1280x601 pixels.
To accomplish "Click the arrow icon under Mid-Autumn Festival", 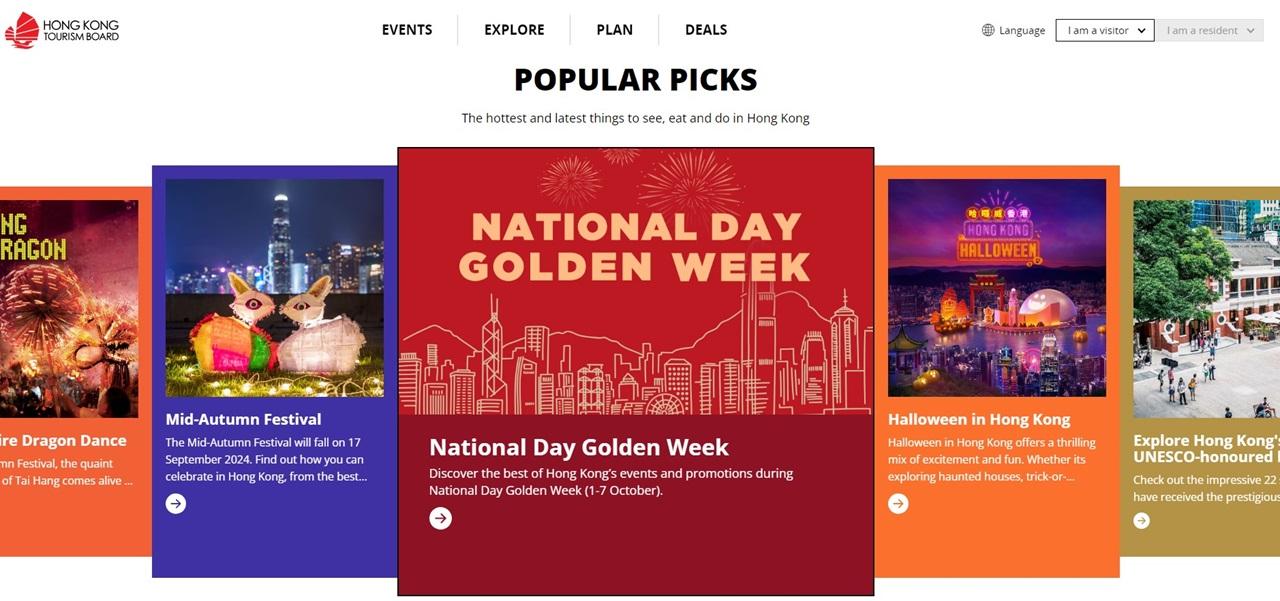I will pyautogui.click(x=176, y=504).
